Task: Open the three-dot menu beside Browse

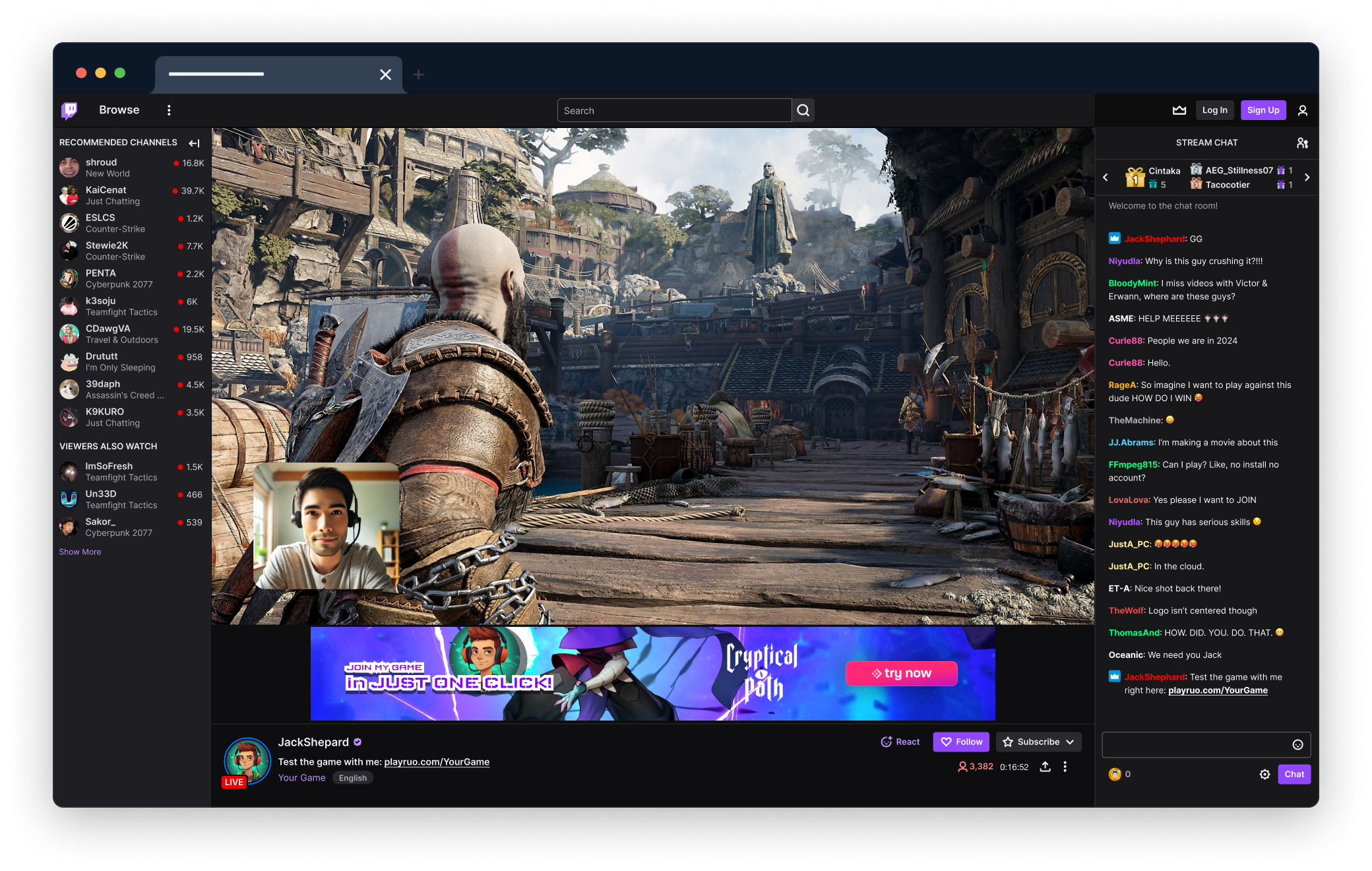Action: tap(169, 110)
